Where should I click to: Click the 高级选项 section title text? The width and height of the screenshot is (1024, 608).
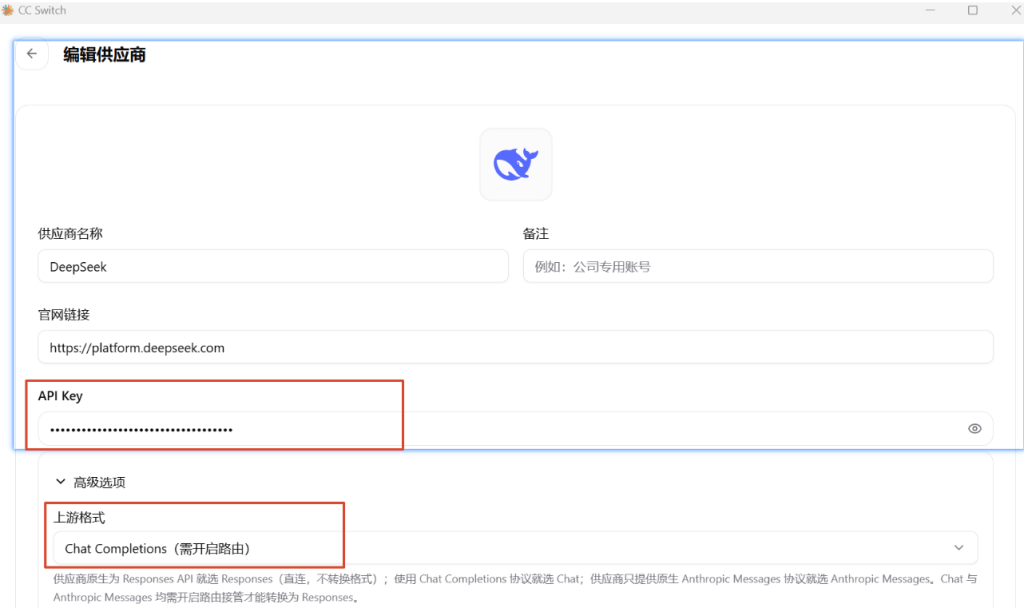click(x=99, y=483)
